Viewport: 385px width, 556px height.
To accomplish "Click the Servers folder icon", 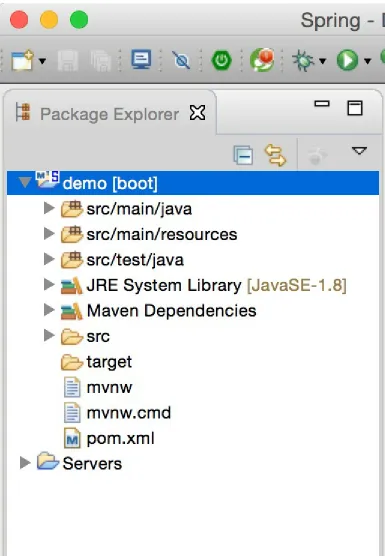I will (x=48, y=461).
